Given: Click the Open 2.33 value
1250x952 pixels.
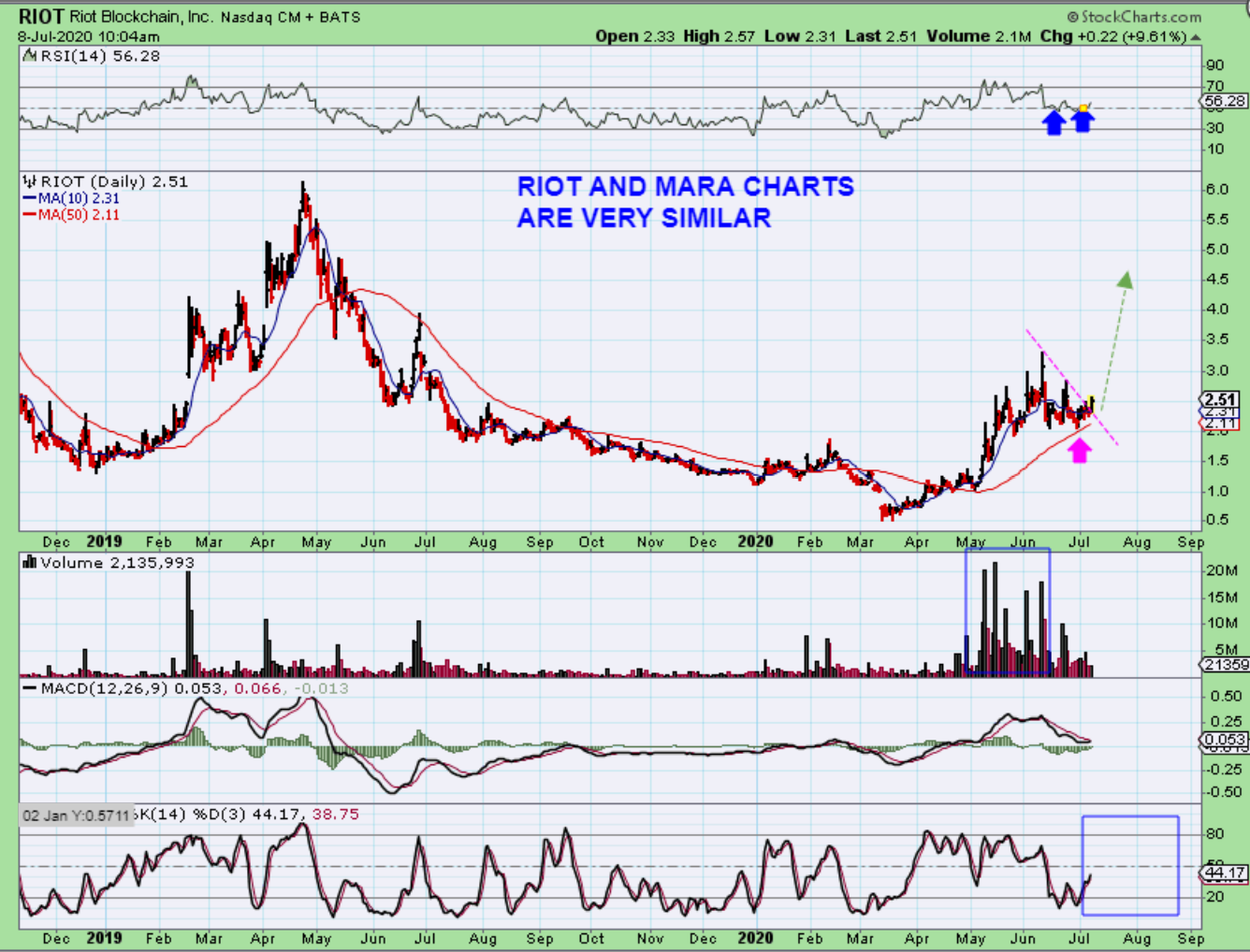Looking at the screenshot, I should [635, 36].
